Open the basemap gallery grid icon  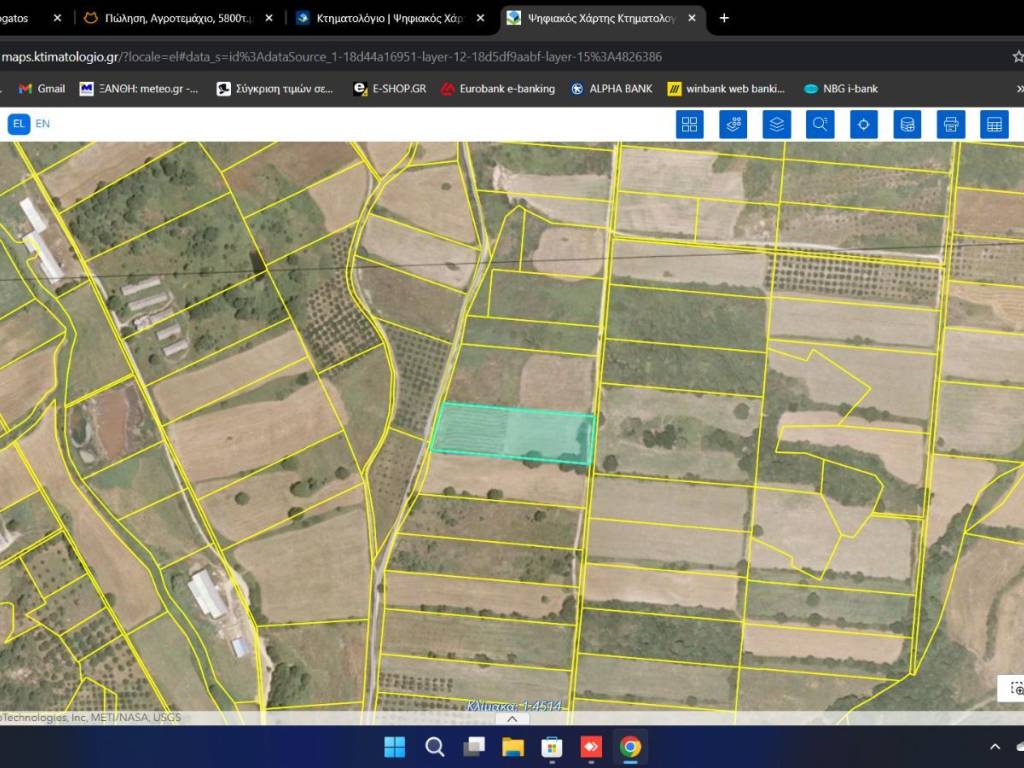(x=689, y=124)
